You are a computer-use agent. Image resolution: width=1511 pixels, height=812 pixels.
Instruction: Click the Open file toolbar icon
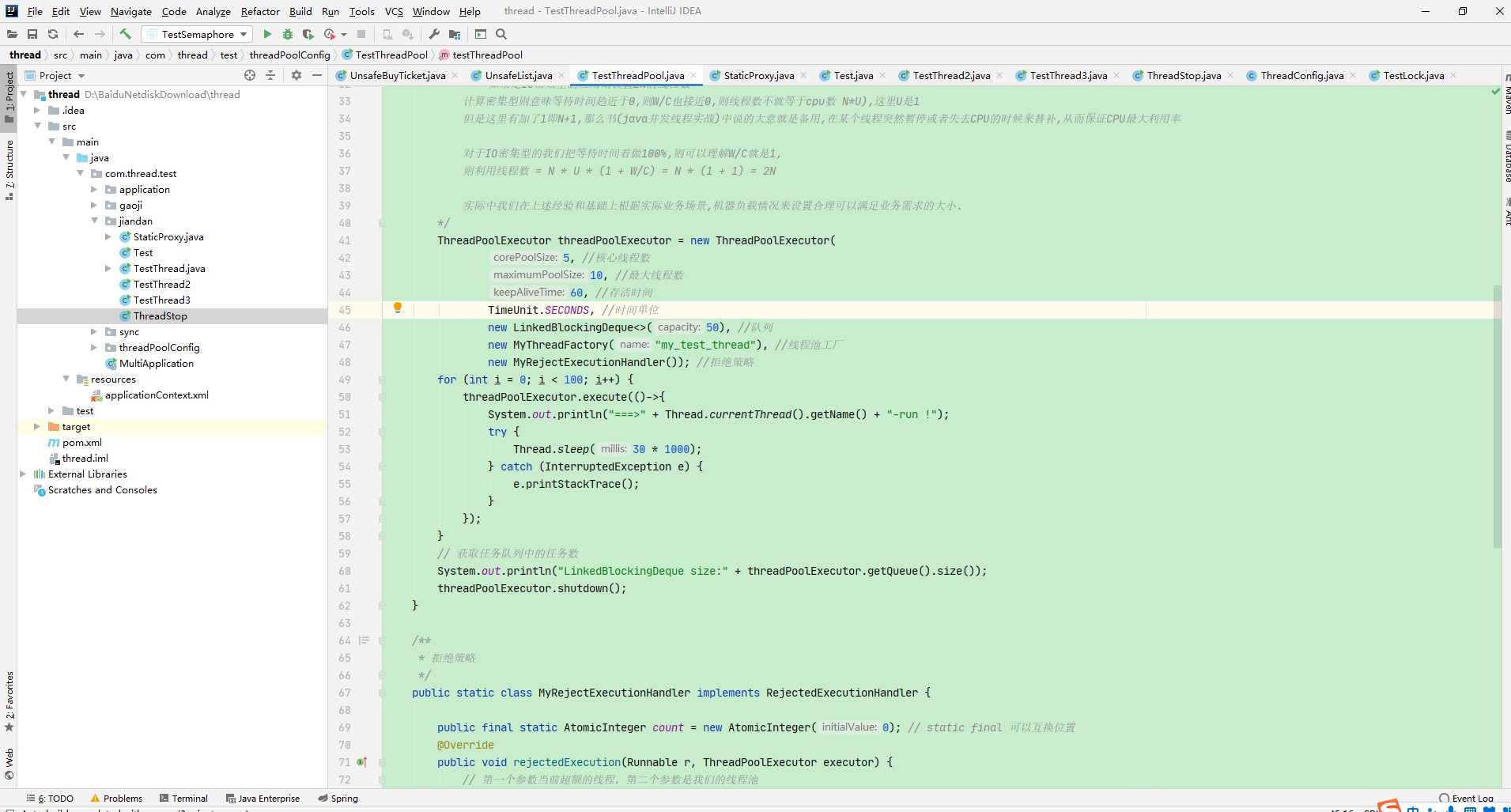pos(12,34)
